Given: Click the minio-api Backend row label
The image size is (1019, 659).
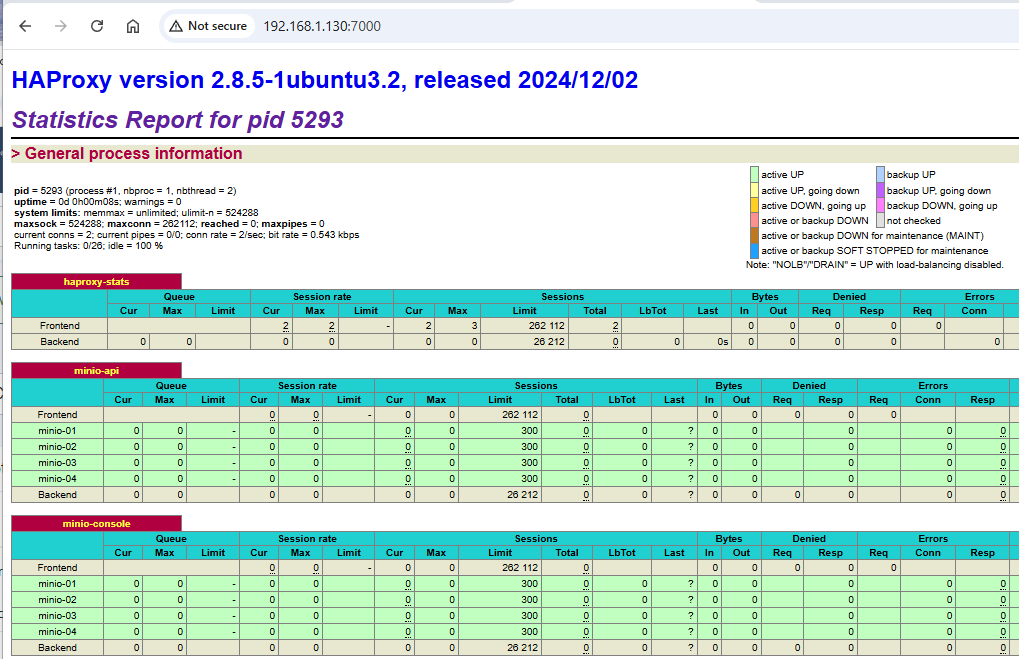Looking at the screenshot, I should click(x=57, y=495).
